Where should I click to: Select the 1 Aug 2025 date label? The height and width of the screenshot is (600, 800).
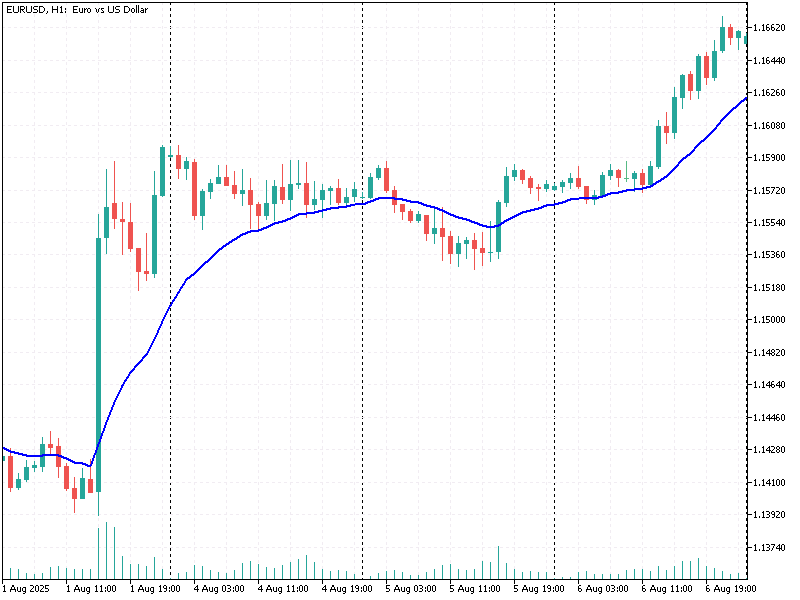26,589
